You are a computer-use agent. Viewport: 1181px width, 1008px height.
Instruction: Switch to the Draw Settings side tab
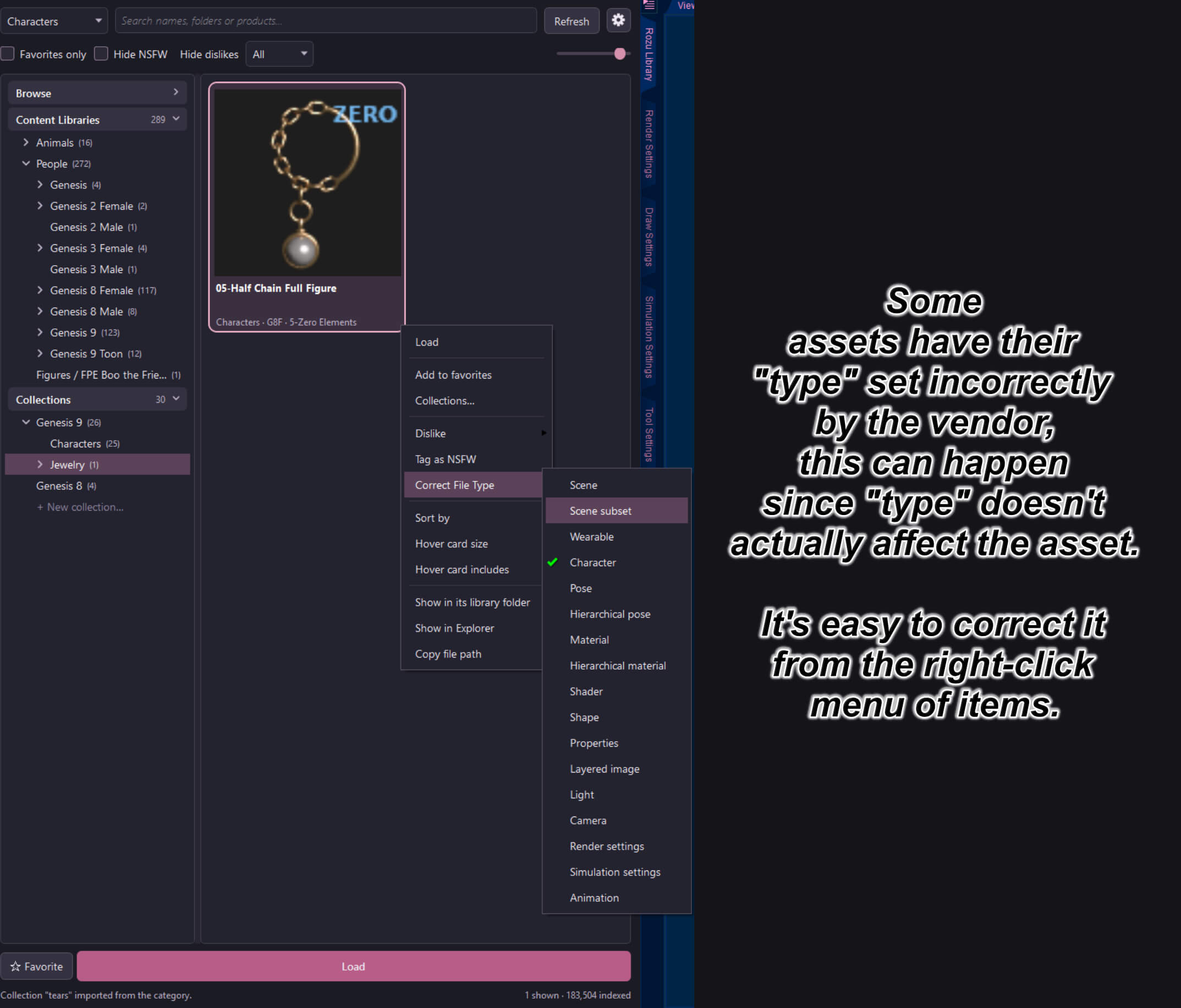649,237
